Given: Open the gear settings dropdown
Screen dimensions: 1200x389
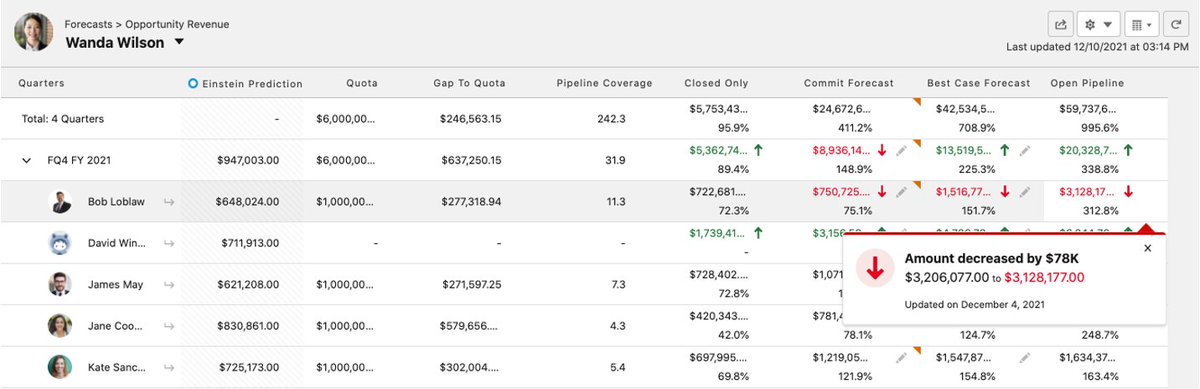Looking at the screenshot, I should [1098, 24].
